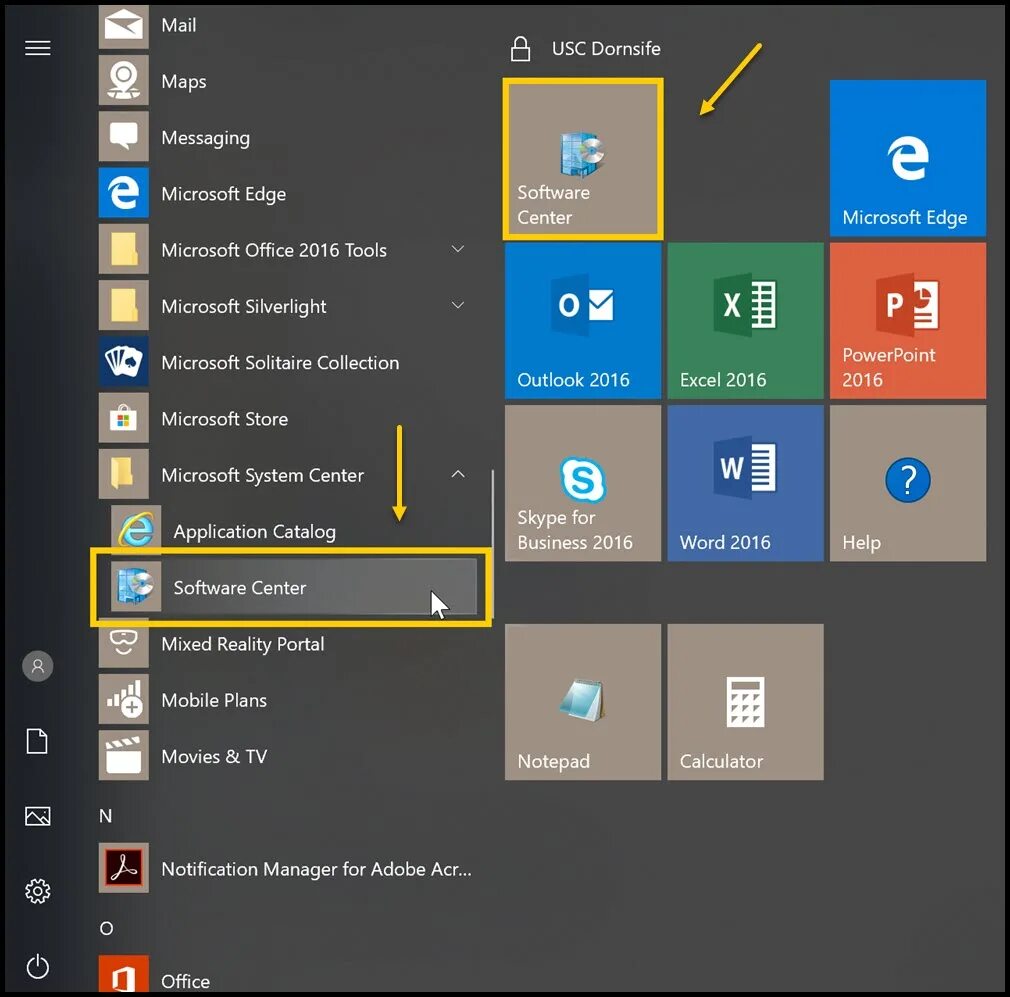Viewport: 1010px width, 997px height.
Task: Click the Mixed Reality Portal text label
Action: (x=243, y=644)
